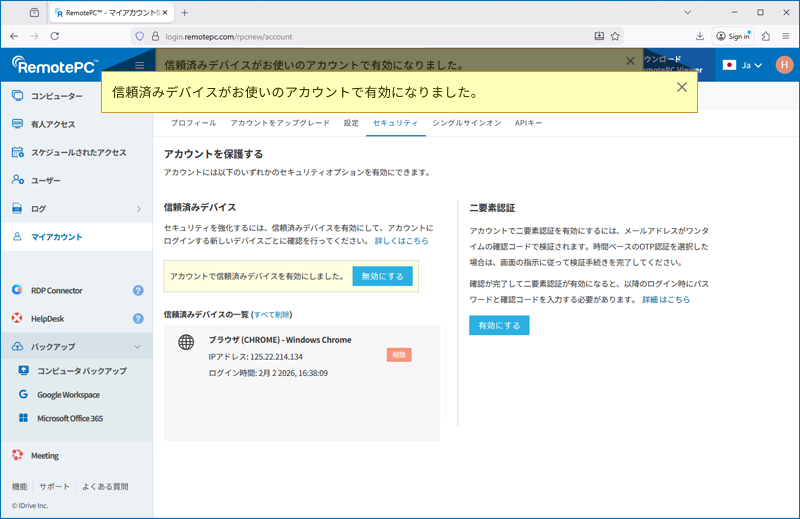Collapse the バックアップ section chevron

coord(137,347)
